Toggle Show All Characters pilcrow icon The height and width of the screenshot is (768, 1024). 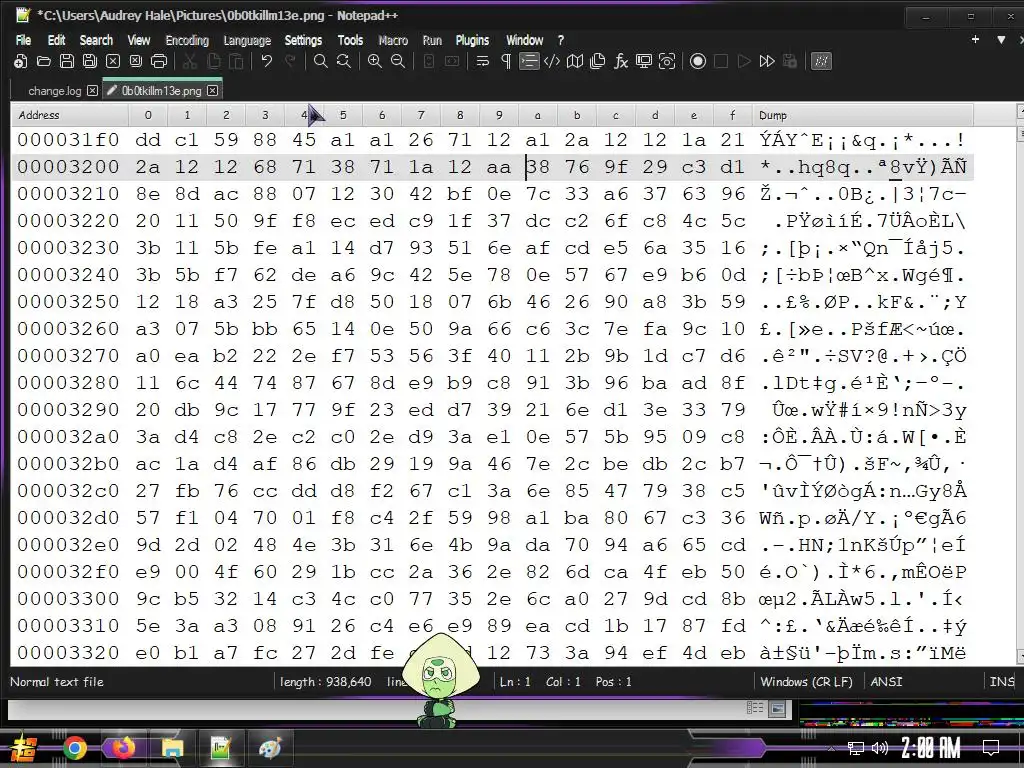pyautogui.click(x=506, y=61)
